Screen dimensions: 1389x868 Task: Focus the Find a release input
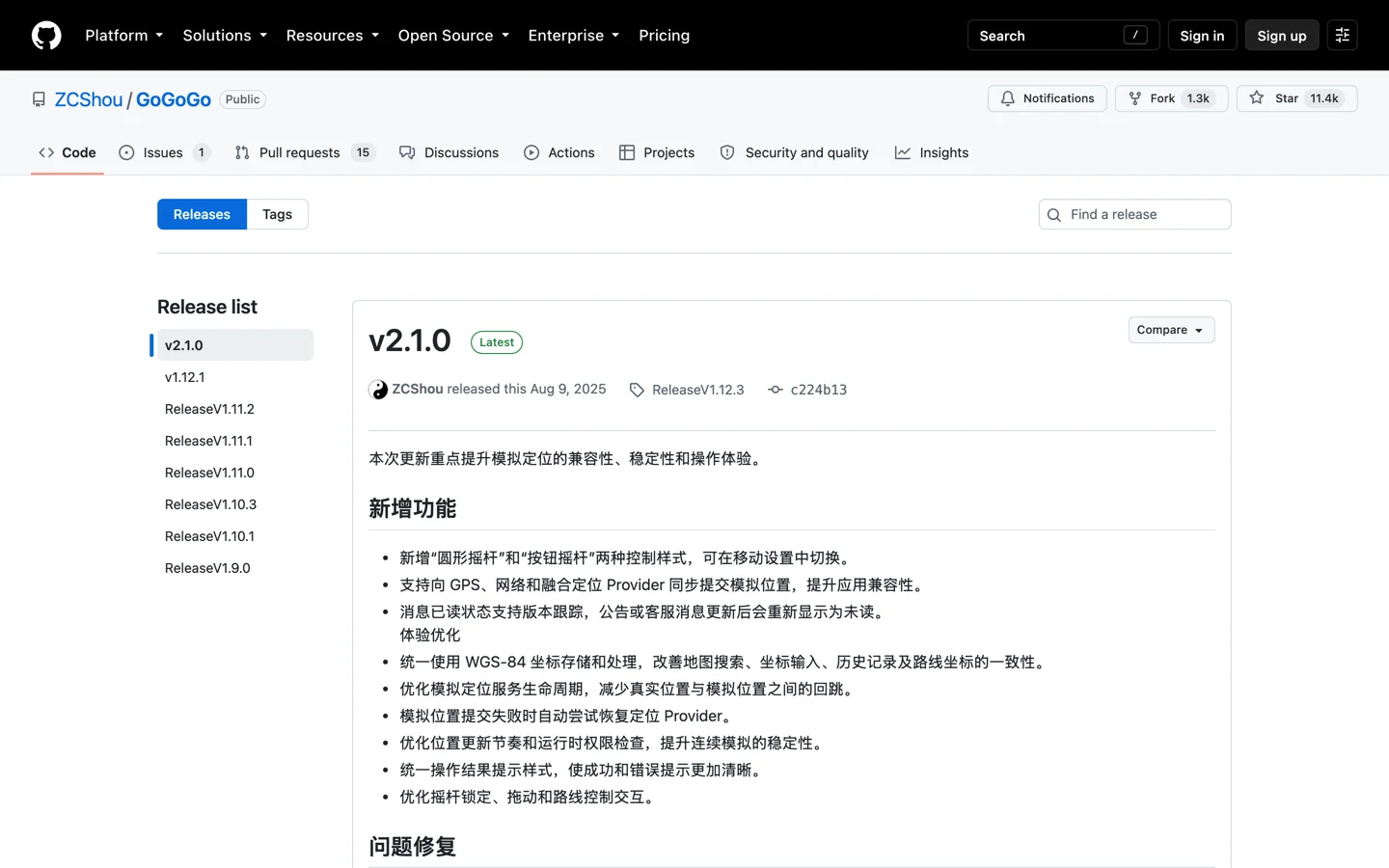(1134, 214)
